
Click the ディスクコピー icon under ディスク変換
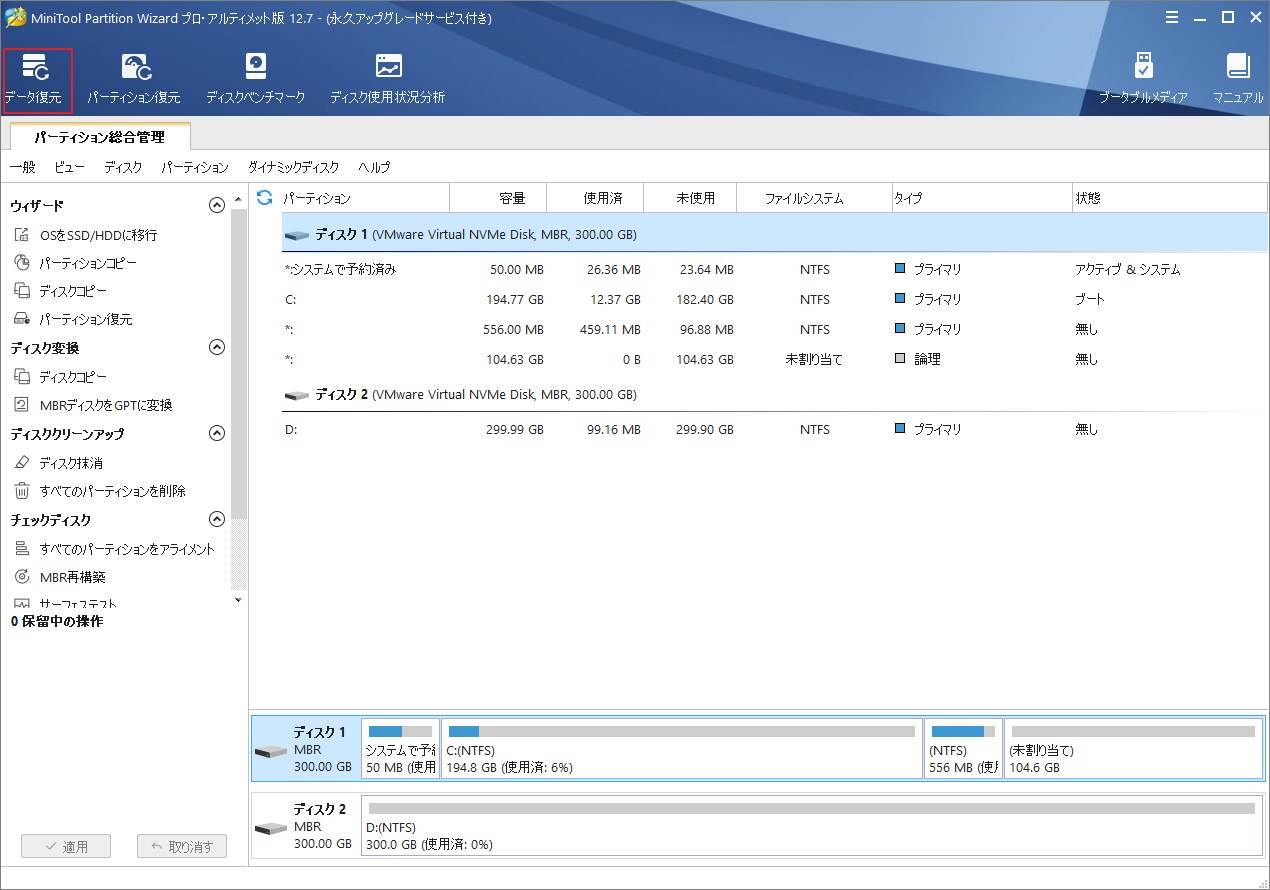point(22,377)
